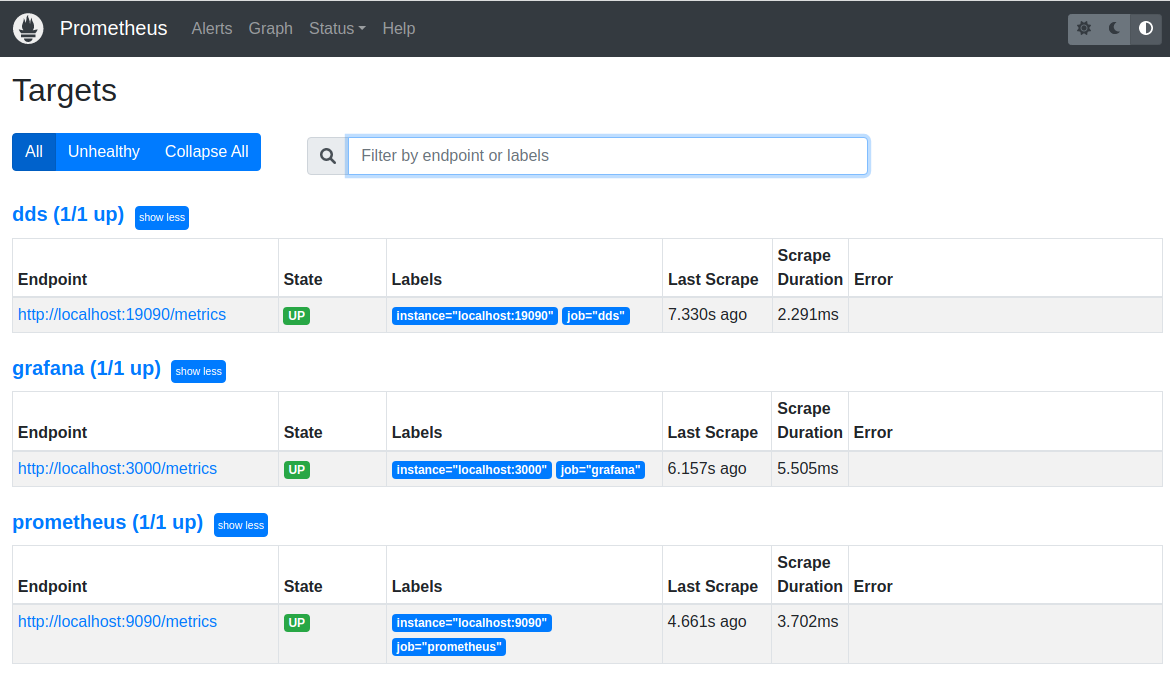Open the Alerts page
The image size is (1170, 682).
tap(212, 28)
